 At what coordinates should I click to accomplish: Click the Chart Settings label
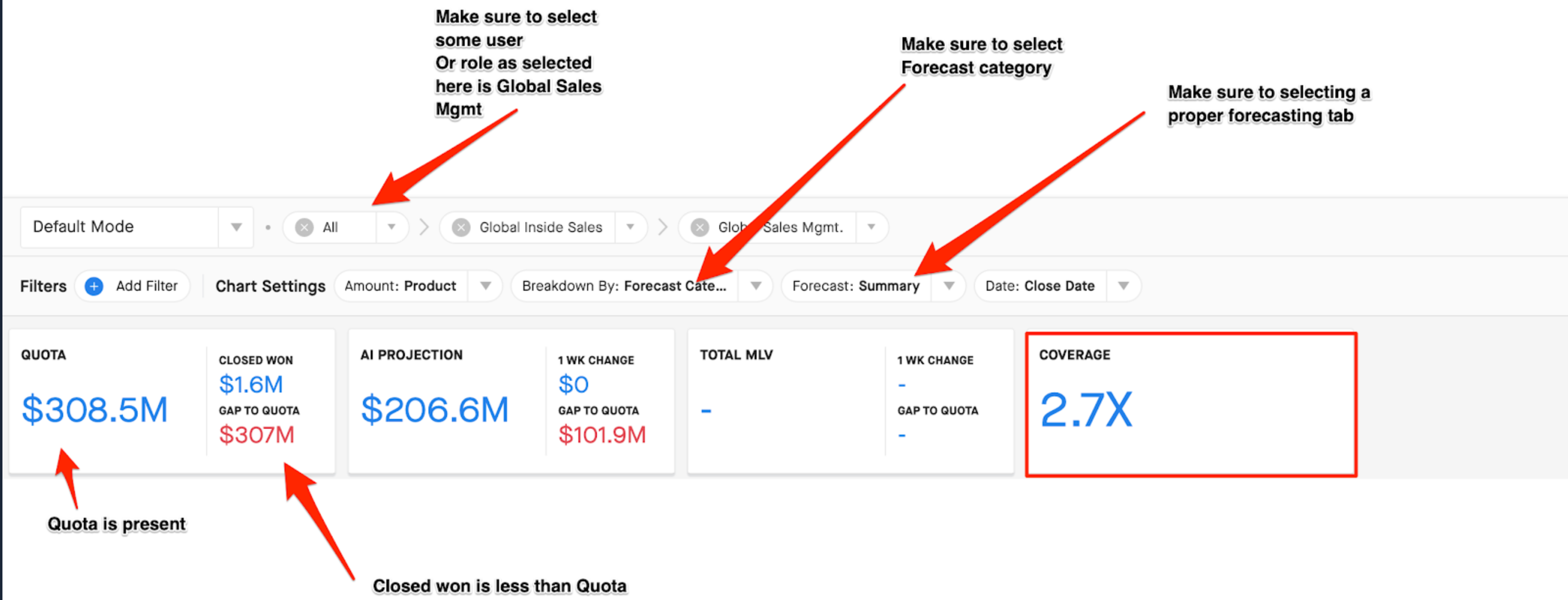[x=270, y=286]
